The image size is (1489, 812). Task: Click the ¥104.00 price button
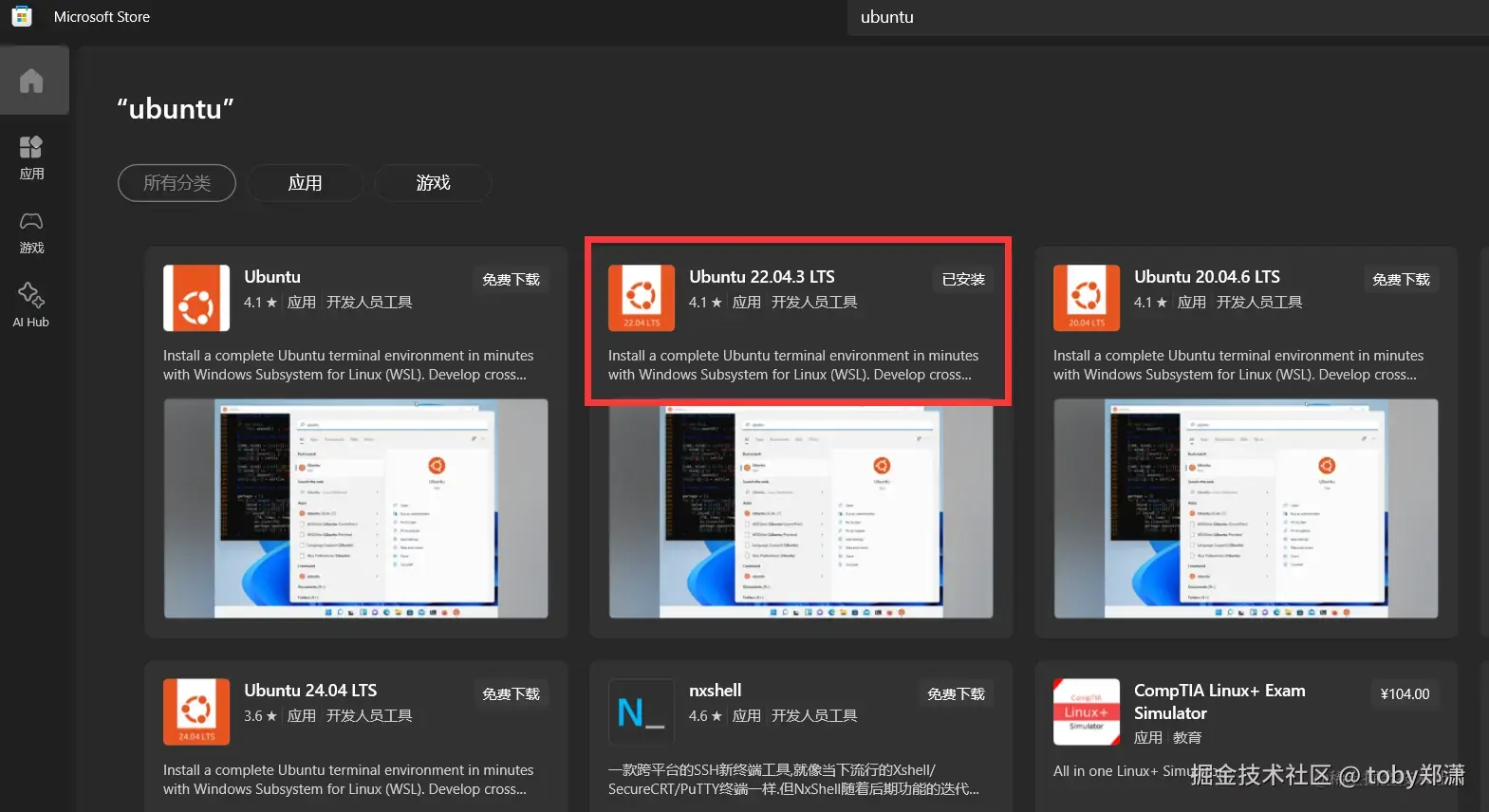(x=1405, y=694)
